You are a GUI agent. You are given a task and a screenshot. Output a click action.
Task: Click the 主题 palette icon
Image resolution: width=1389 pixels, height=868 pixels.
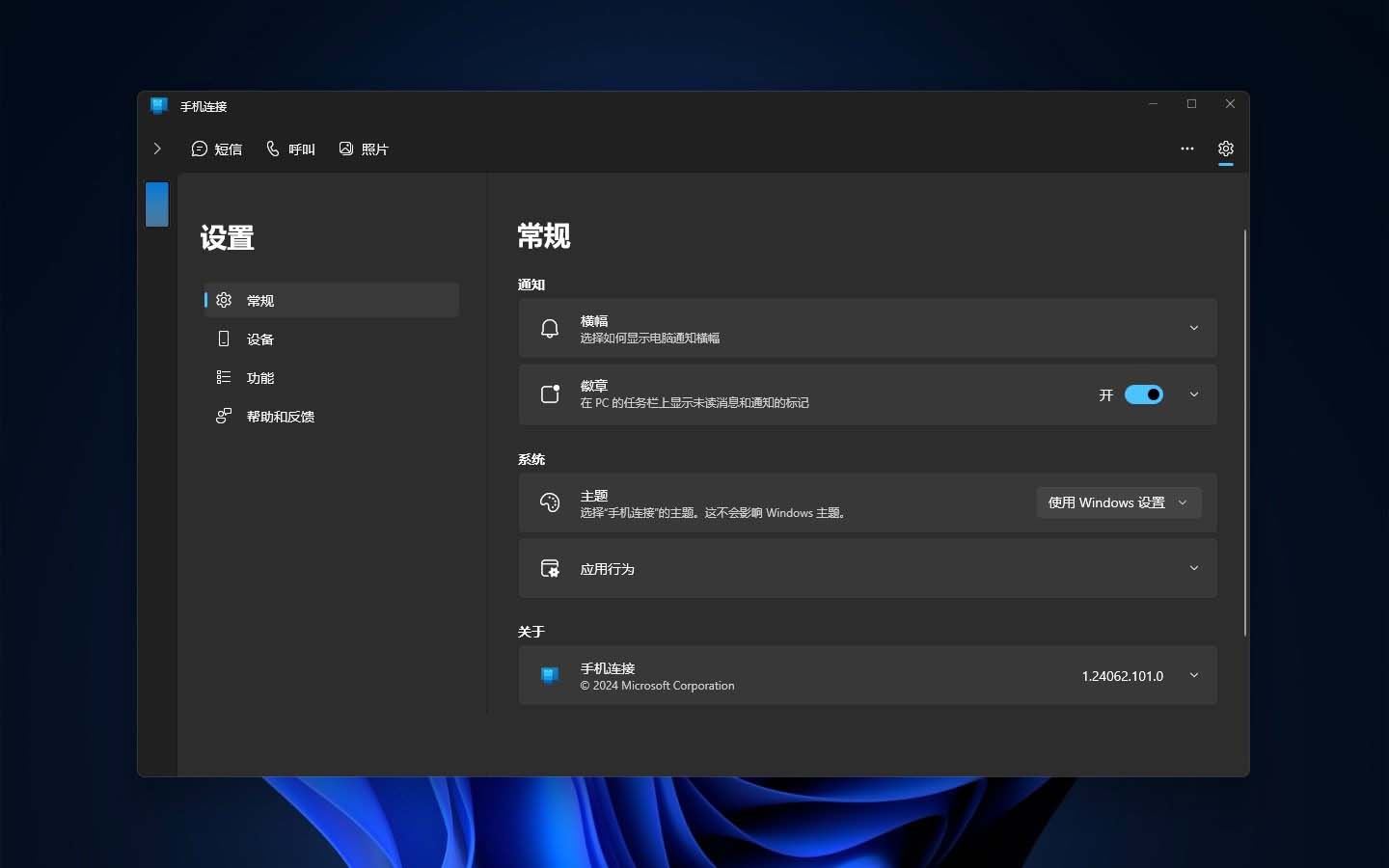550,502
